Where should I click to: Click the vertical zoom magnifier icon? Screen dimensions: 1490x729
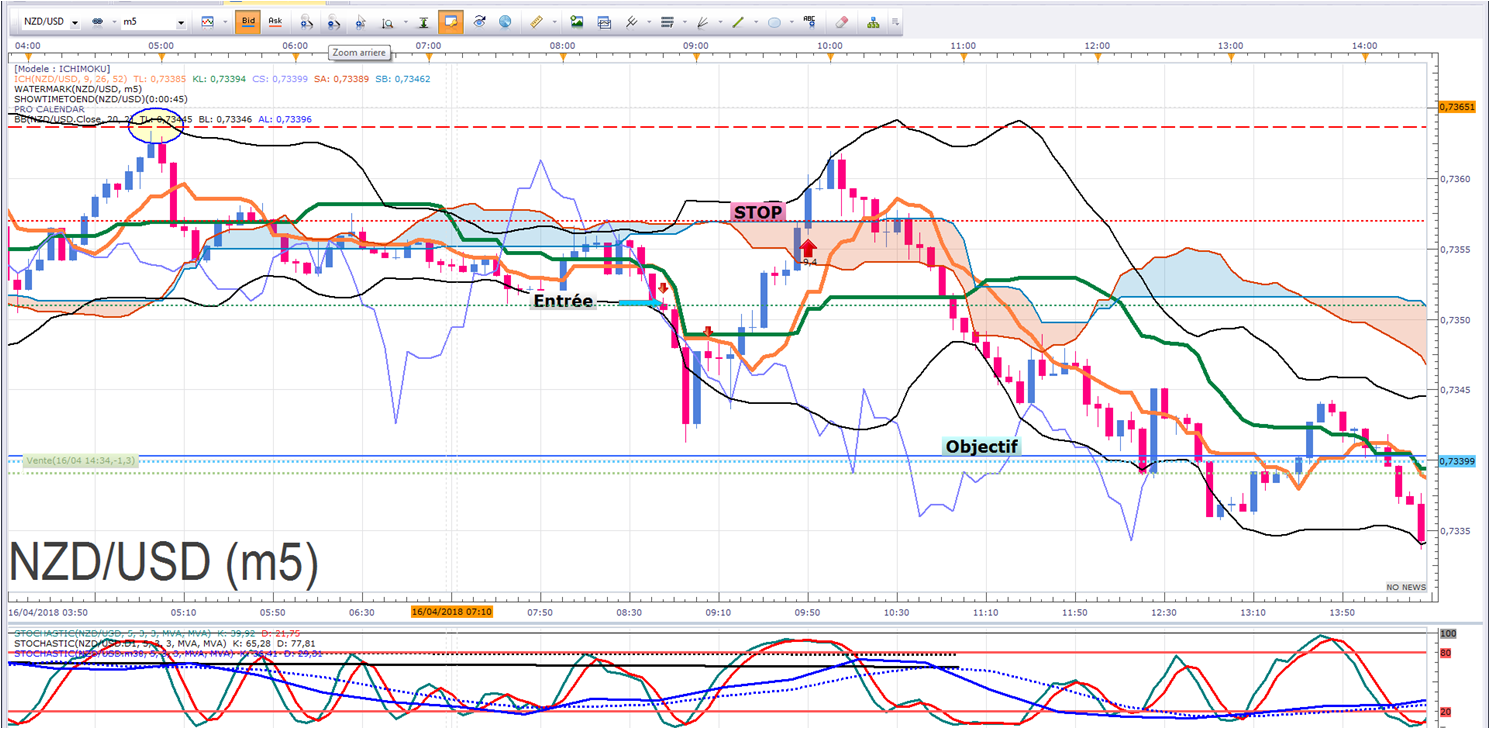point(386,21)
